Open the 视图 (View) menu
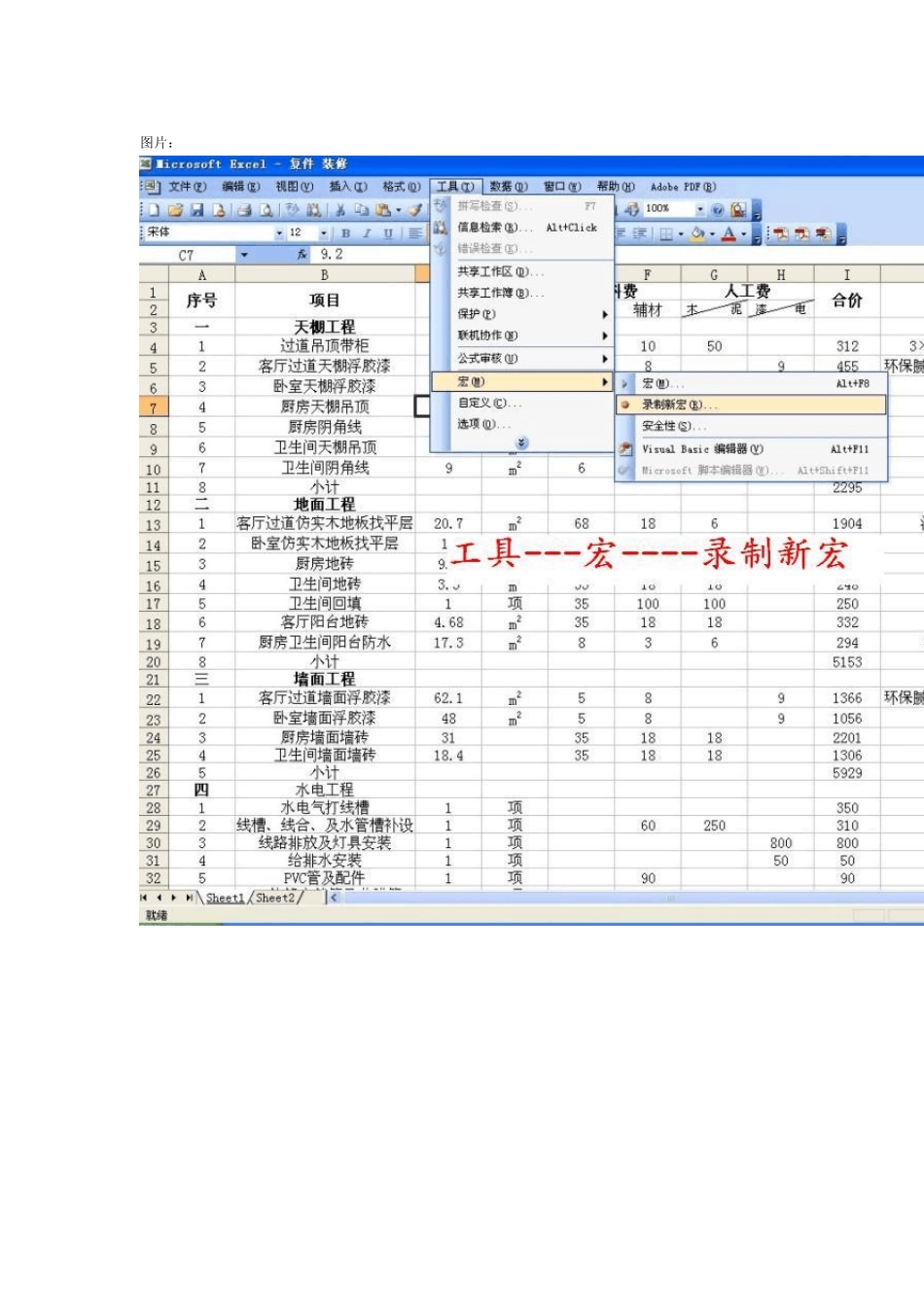The image size is (924, 1307). point(294,187)
